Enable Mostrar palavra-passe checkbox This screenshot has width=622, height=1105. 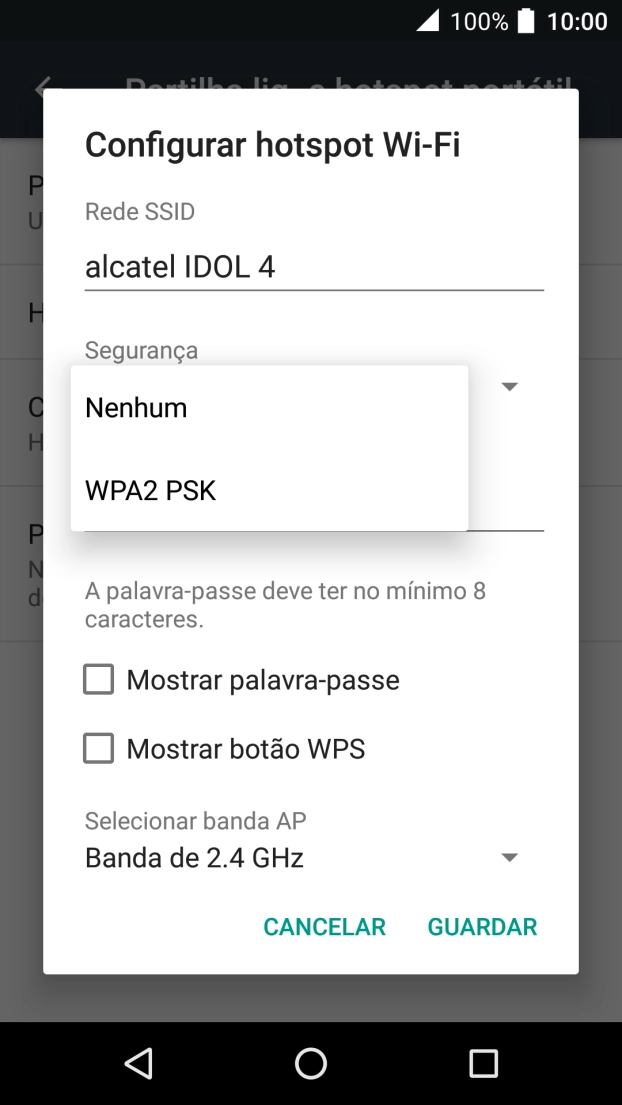(98, 679)
